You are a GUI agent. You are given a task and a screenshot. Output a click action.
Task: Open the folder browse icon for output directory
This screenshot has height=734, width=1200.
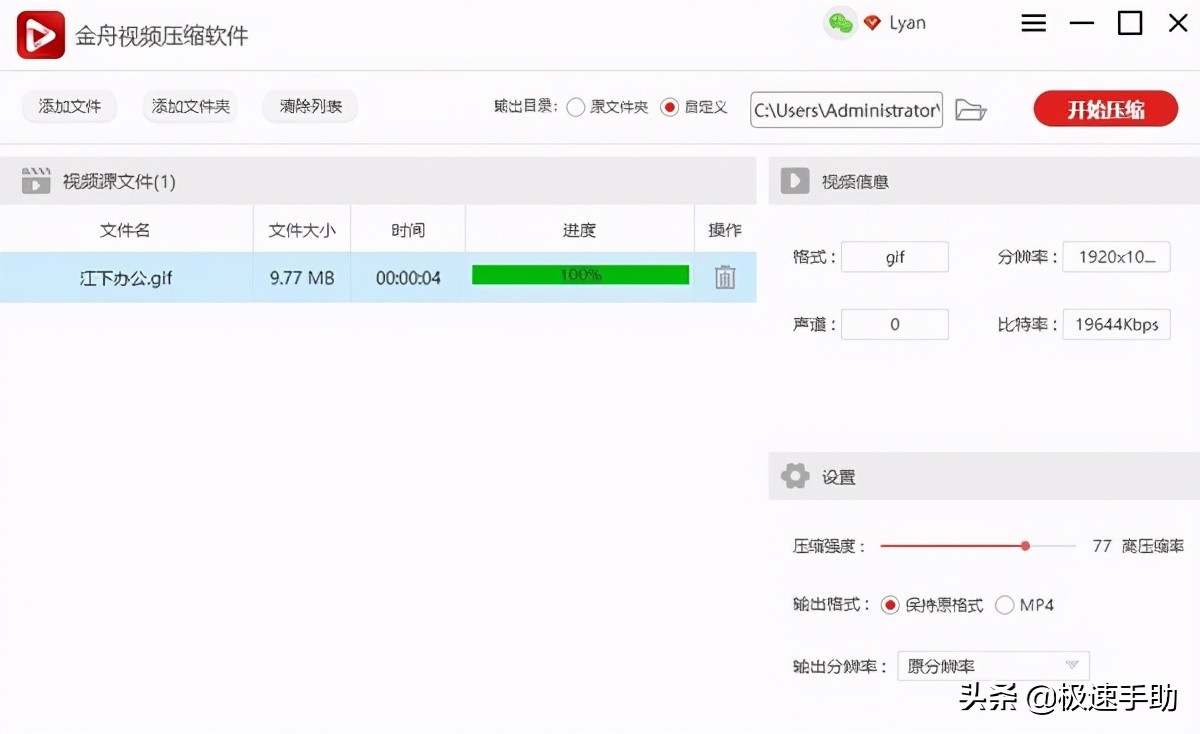click(971, 110)
